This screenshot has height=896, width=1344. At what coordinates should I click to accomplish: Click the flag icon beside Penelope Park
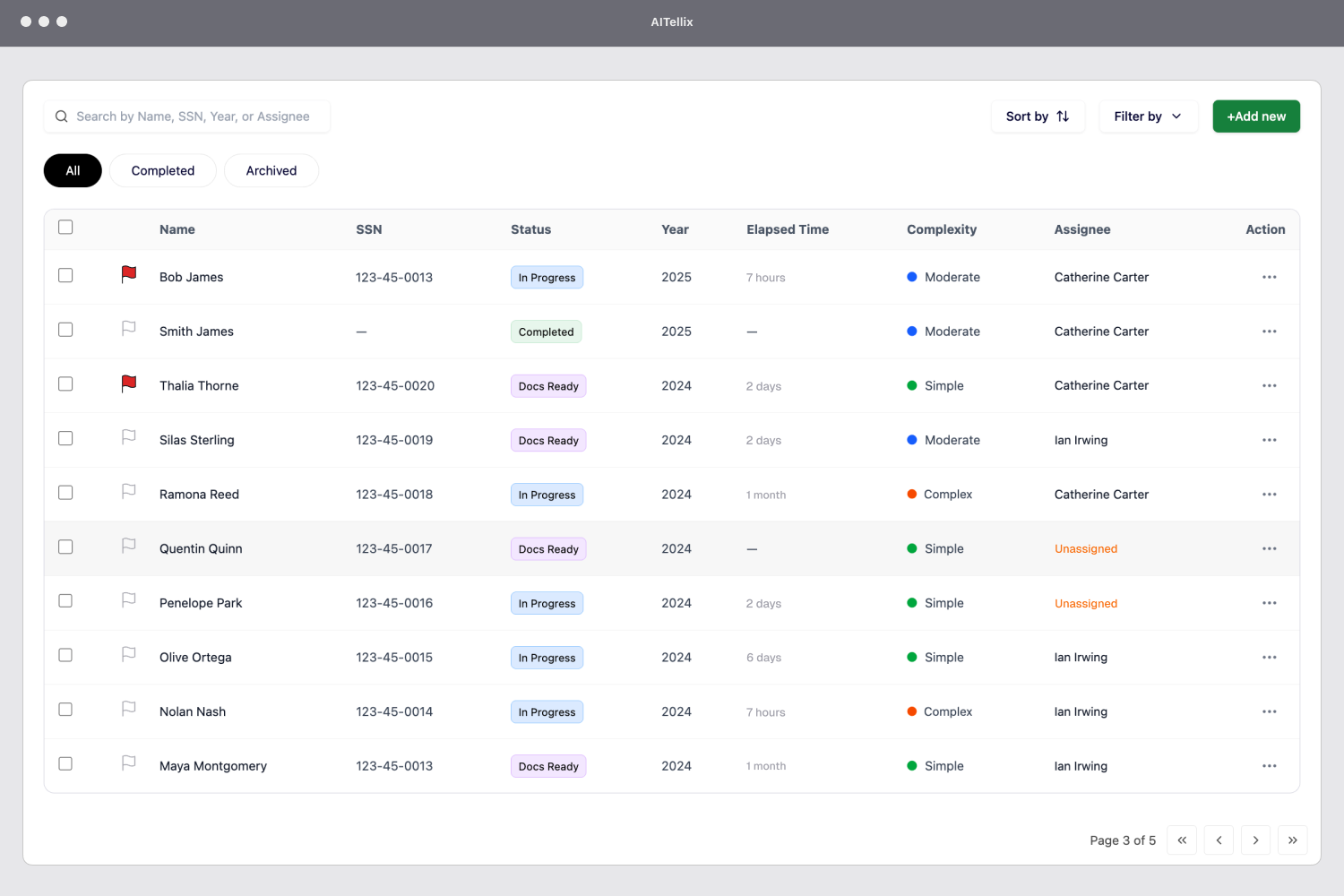pos(128,600)
